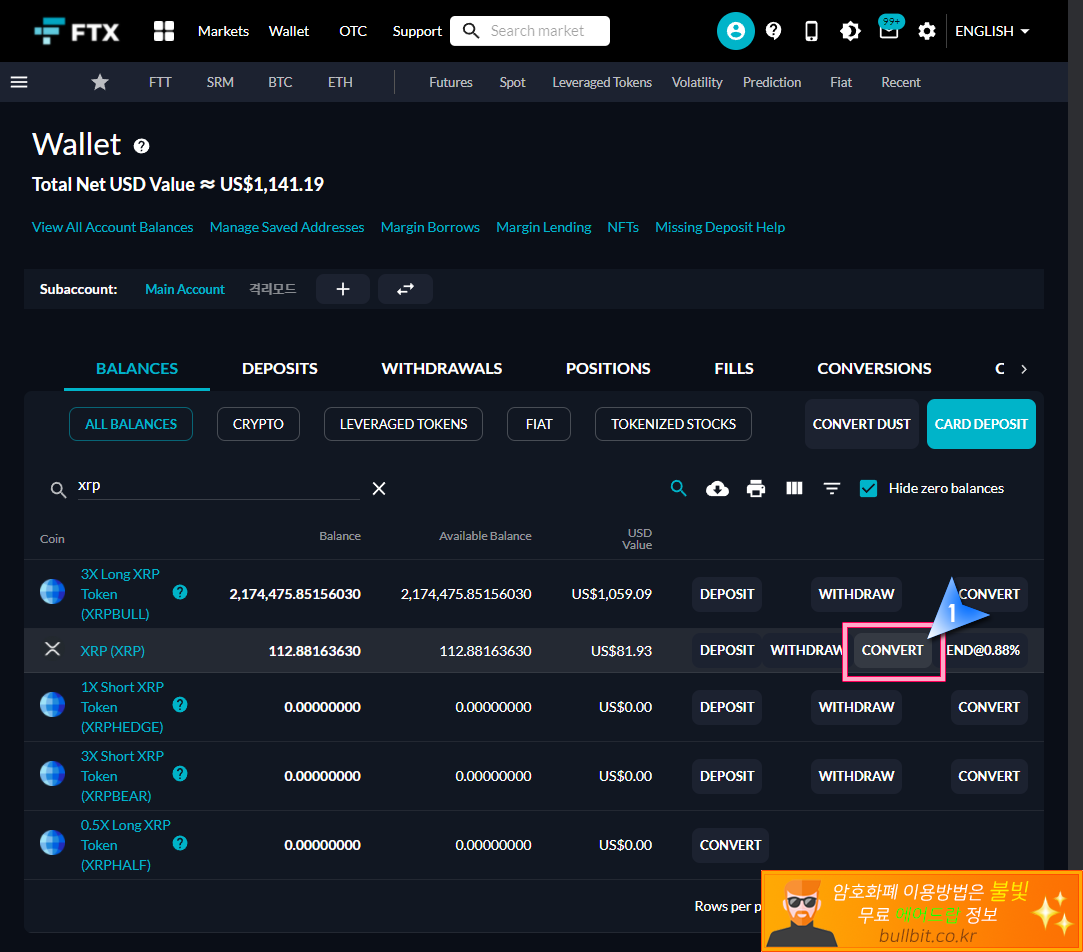Image resolution: width=1083 pixels, height=952 pixels.
Task: Switch to CONVERSIONS tab
Action: click(x=874, y=369)
